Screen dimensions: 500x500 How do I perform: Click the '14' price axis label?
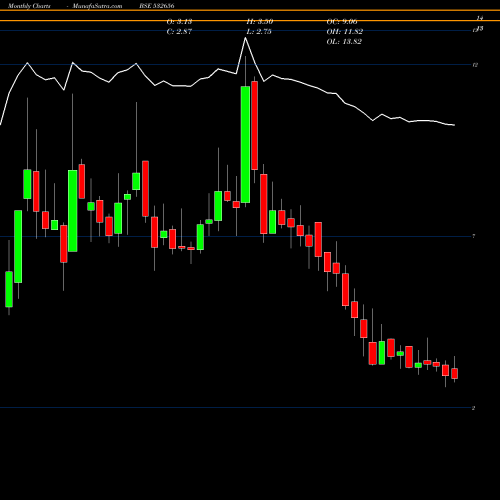pos(480,18)
